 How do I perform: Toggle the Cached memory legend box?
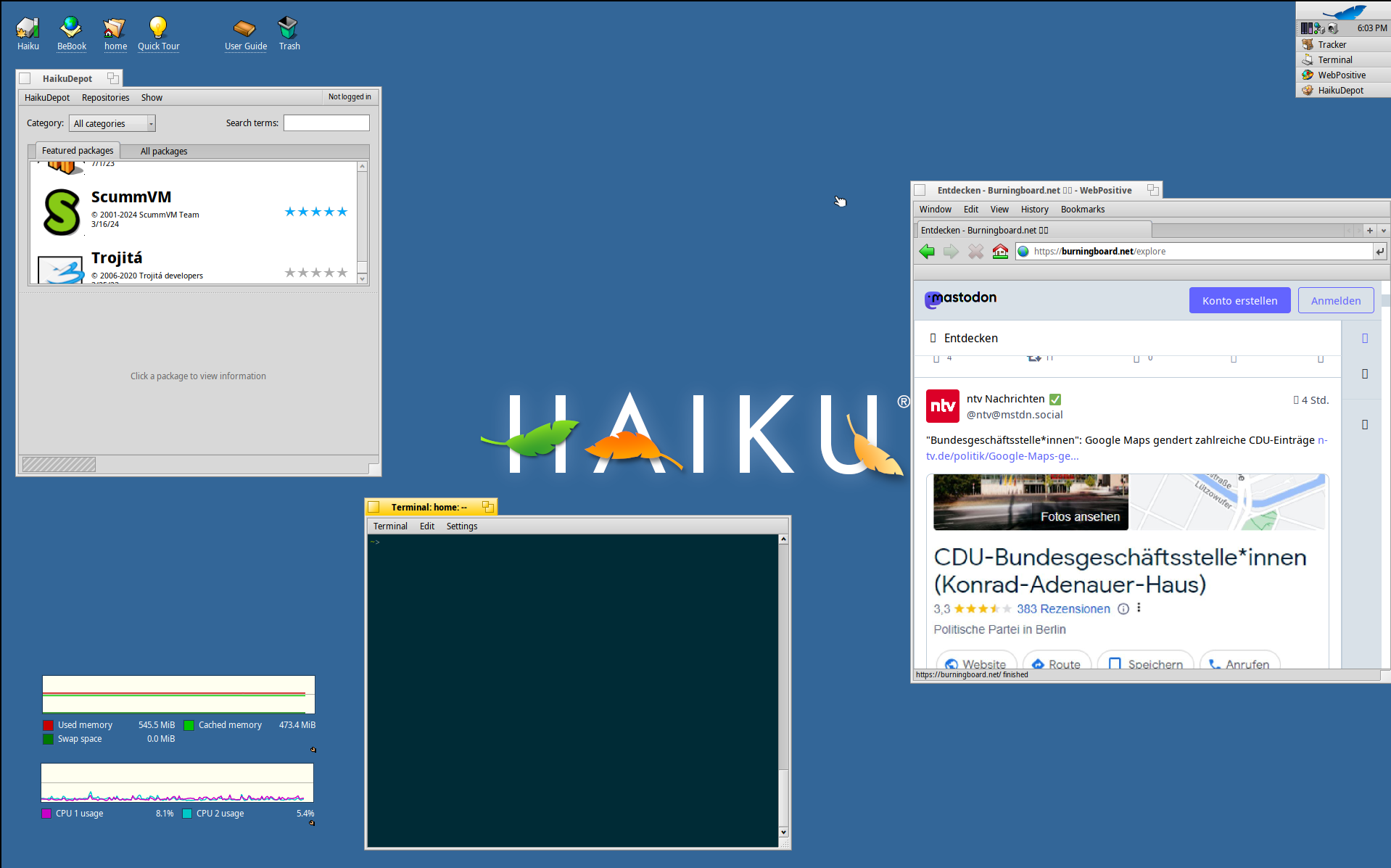[x=189, y=725]
